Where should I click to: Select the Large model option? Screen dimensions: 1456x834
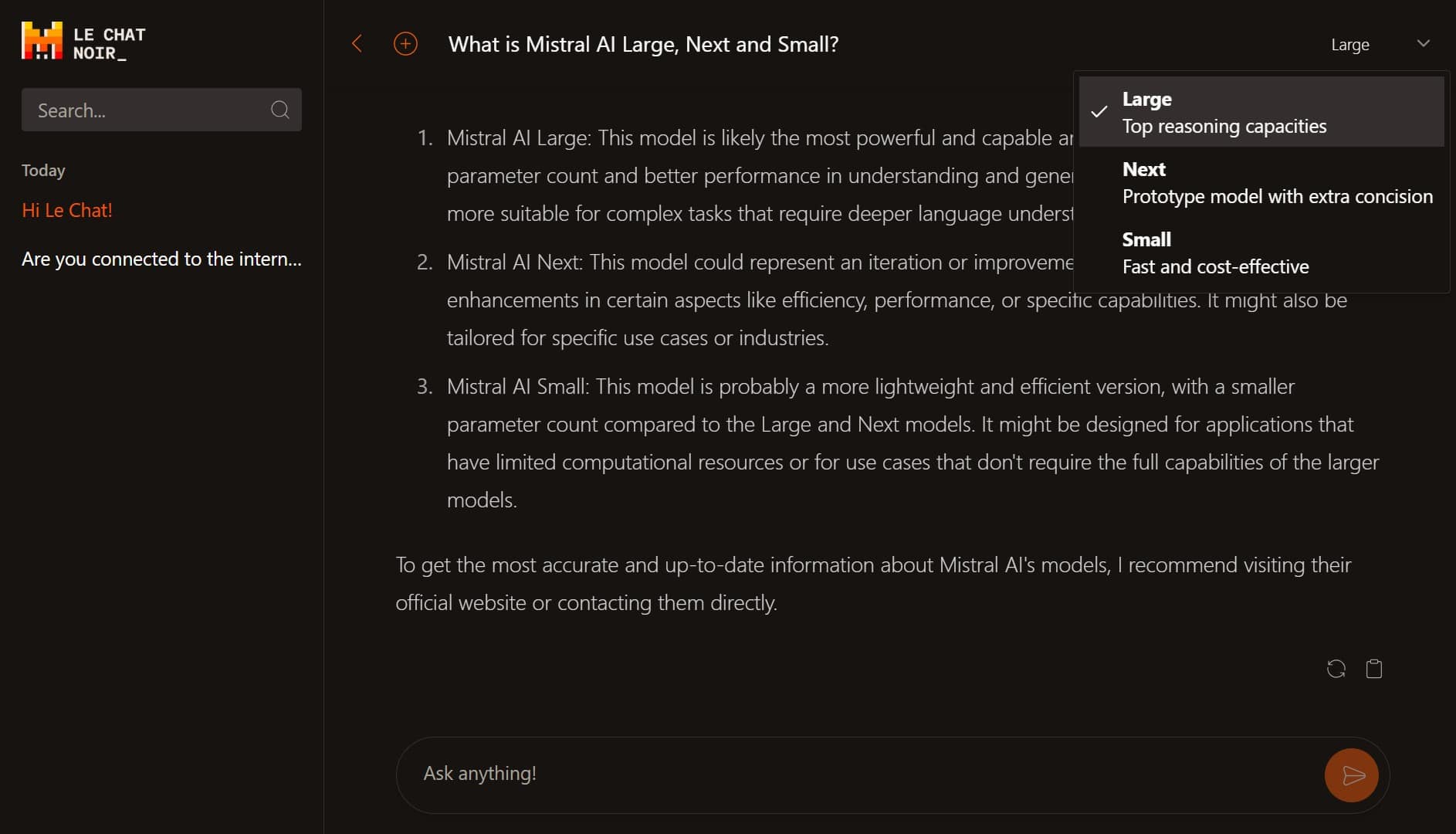click(x=1261, y=112)
